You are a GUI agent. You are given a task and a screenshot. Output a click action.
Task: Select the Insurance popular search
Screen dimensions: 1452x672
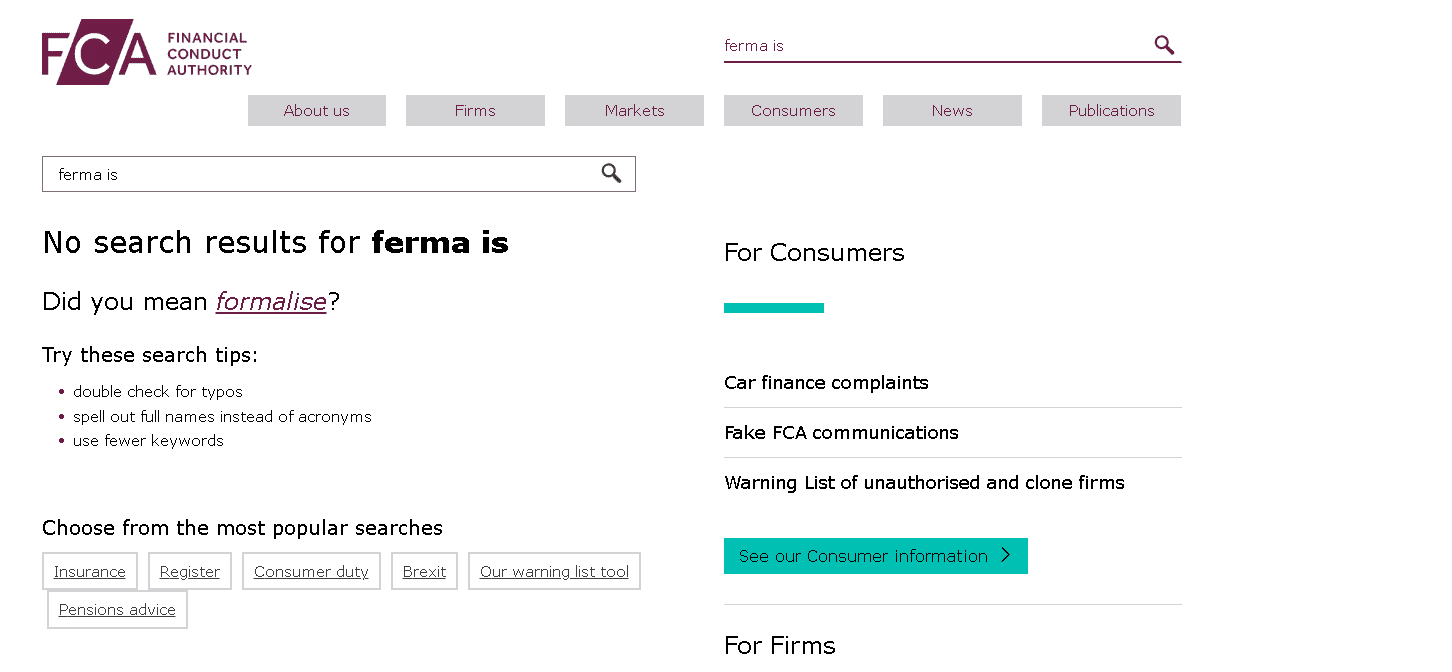[90, 572]
